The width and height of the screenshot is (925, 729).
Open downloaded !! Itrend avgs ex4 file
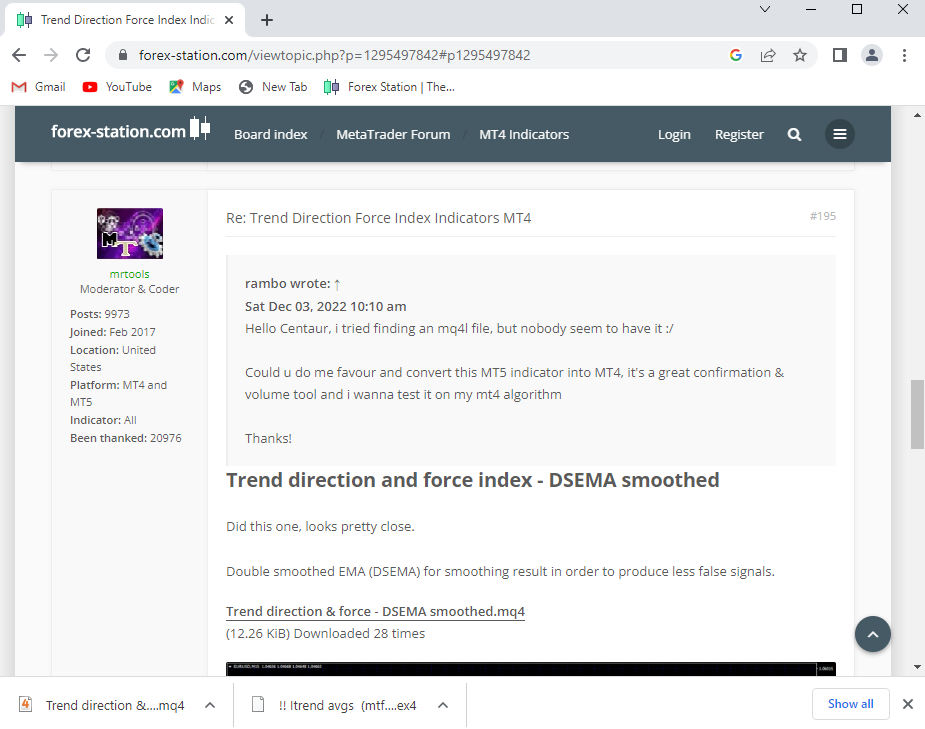point(335,705)
